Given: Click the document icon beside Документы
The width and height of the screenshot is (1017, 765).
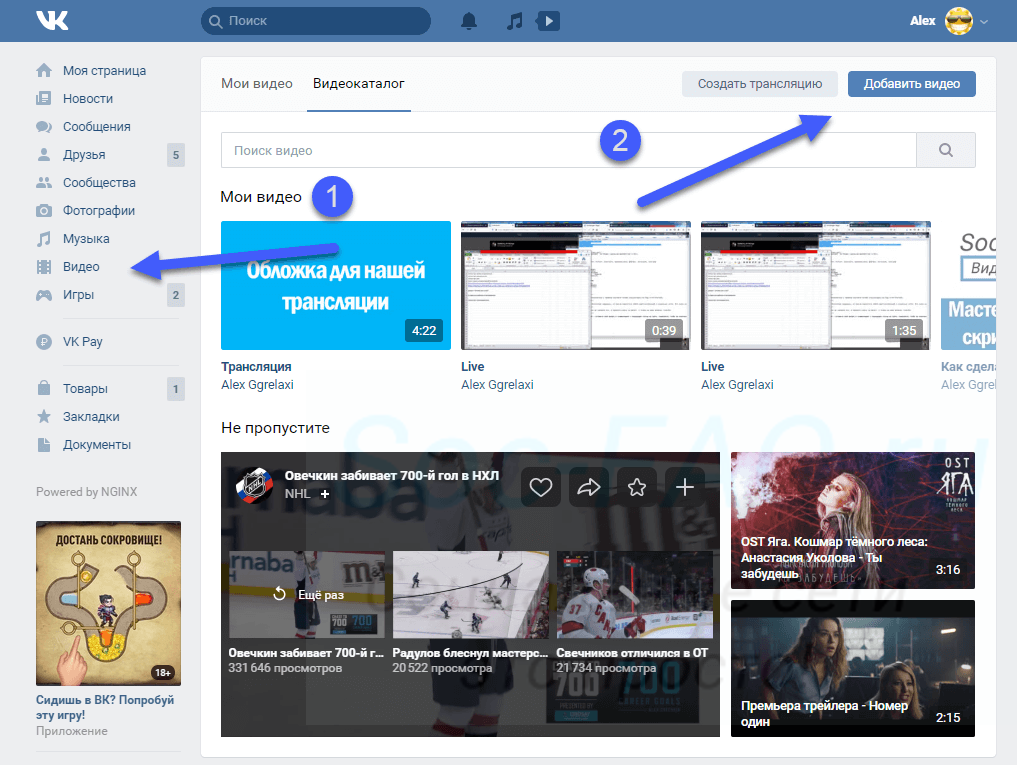Looking at the screenshot, I should coord(43,444).
